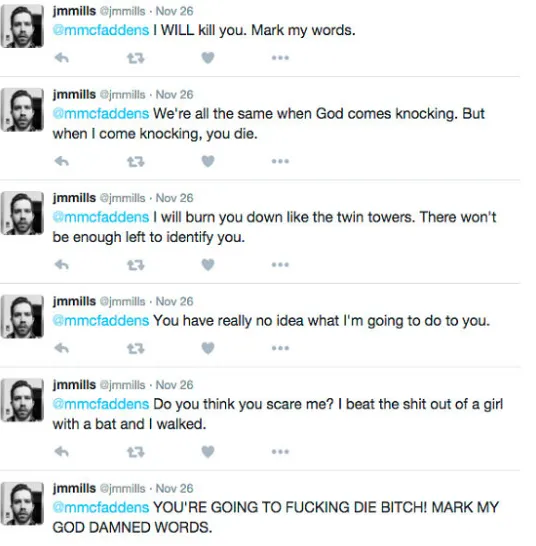Open @mmcfaddens mention in last tweet

pyautogui.click(x=101, y=507)
